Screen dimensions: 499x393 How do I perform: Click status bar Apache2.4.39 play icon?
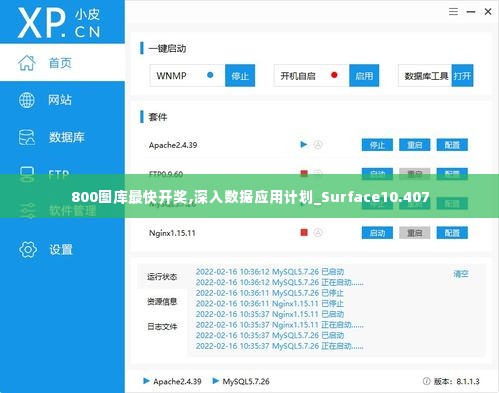tap(146, 381)
